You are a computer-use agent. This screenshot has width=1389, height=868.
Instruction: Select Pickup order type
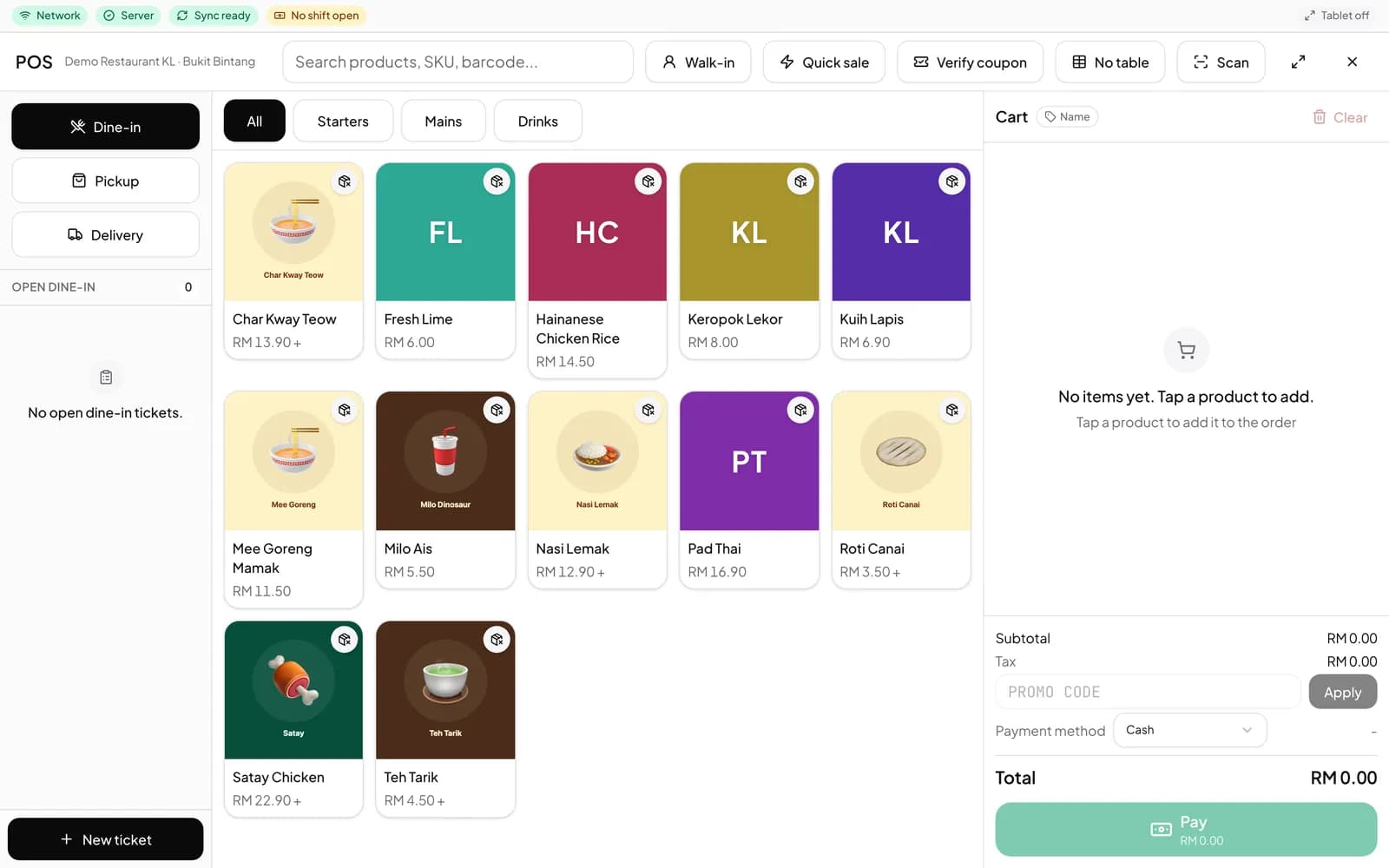point(105,181)
